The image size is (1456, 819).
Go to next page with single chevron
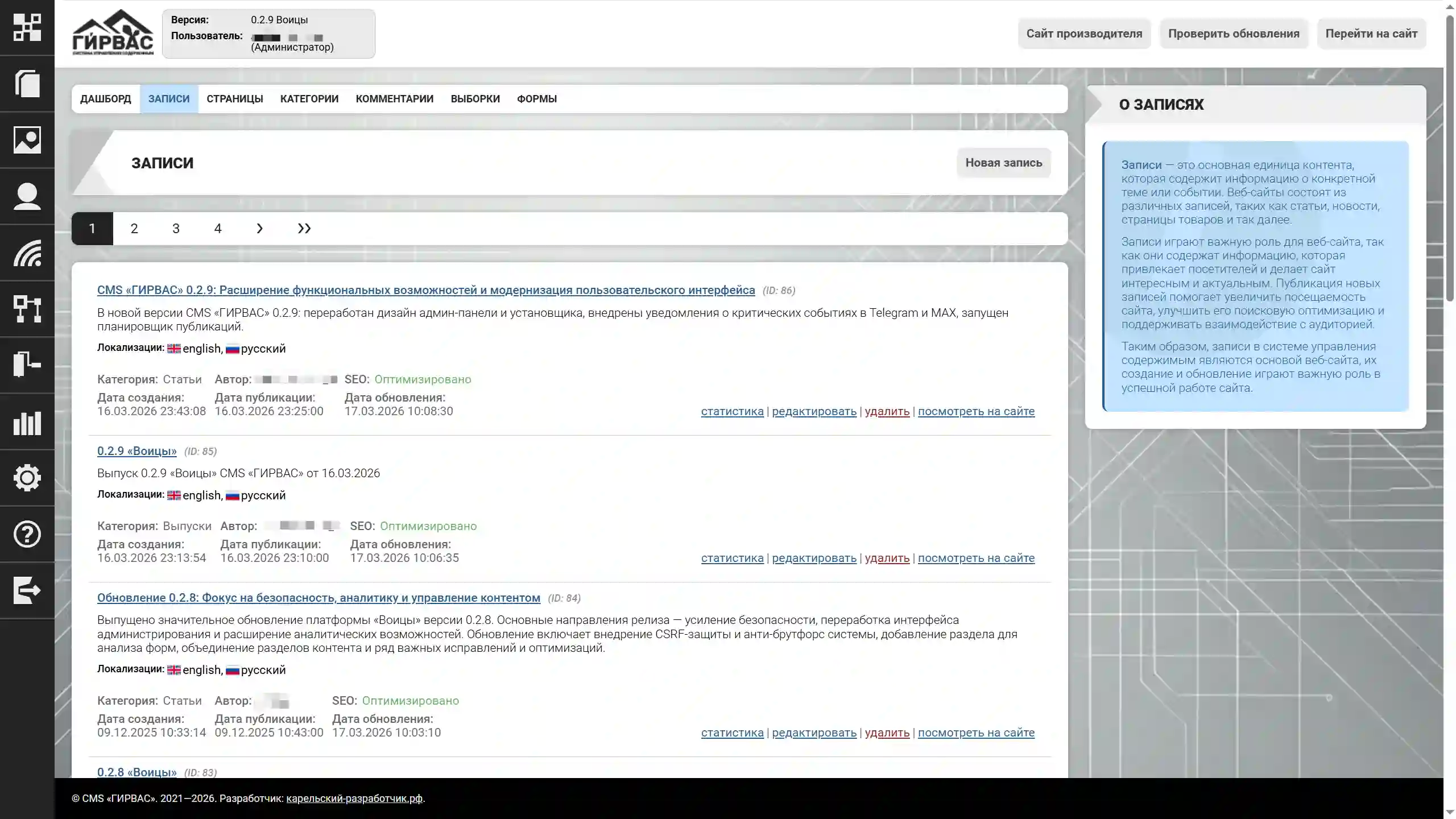[x=260, y=228]
